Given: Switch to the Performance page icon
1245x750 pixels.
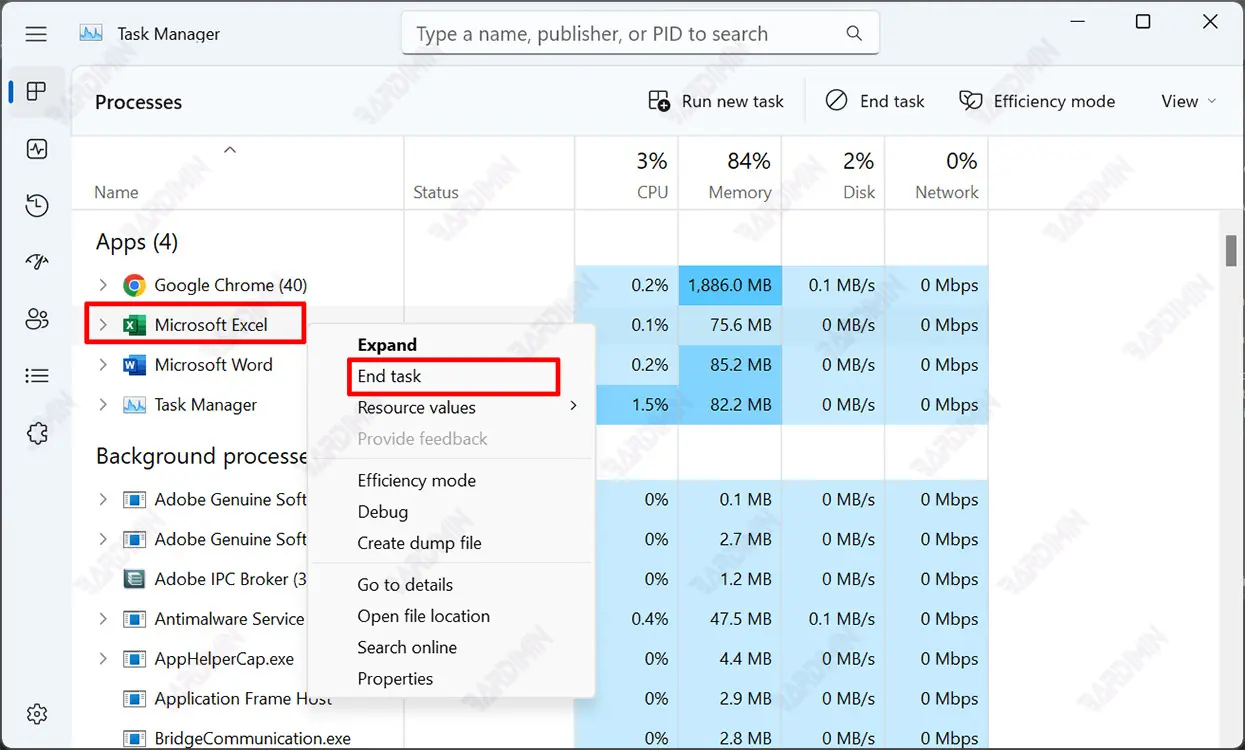Looking at the screenshot, I should pyautogui.click(x=37, y=150).
